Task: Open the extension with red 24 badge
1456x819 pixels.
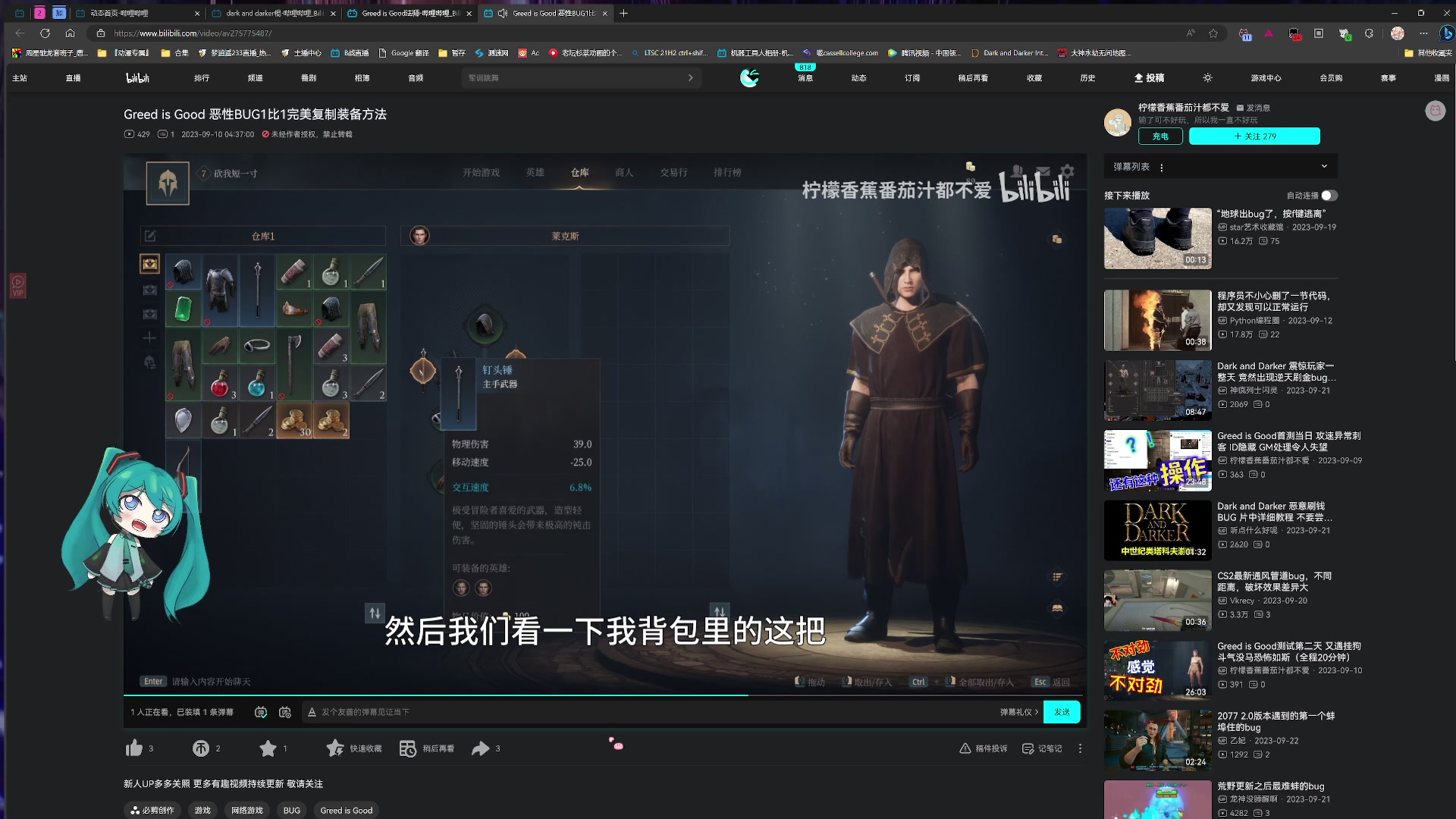Action: tap(1294, 33)
